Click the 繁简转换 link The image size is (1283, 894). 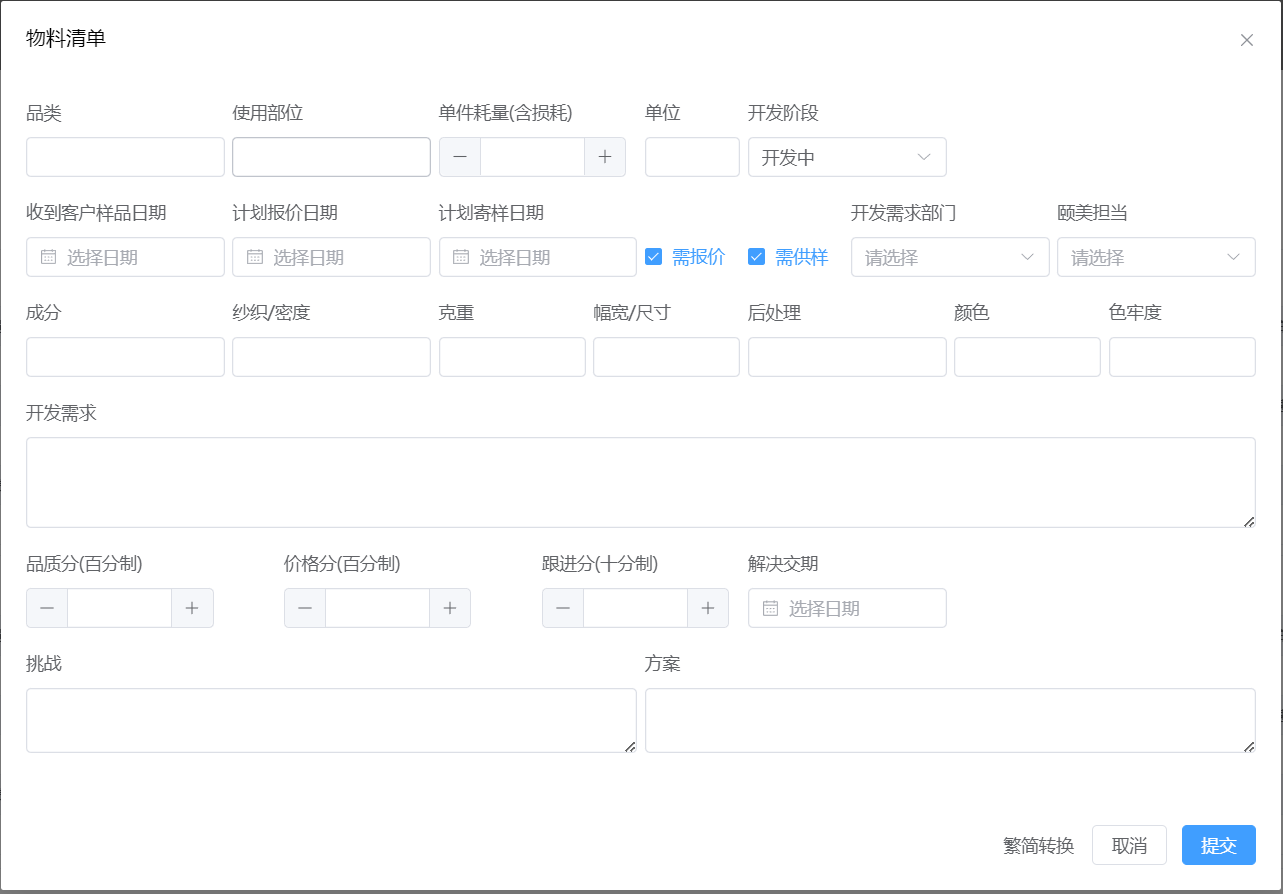pyautogui.click(x=1038, y=846)
